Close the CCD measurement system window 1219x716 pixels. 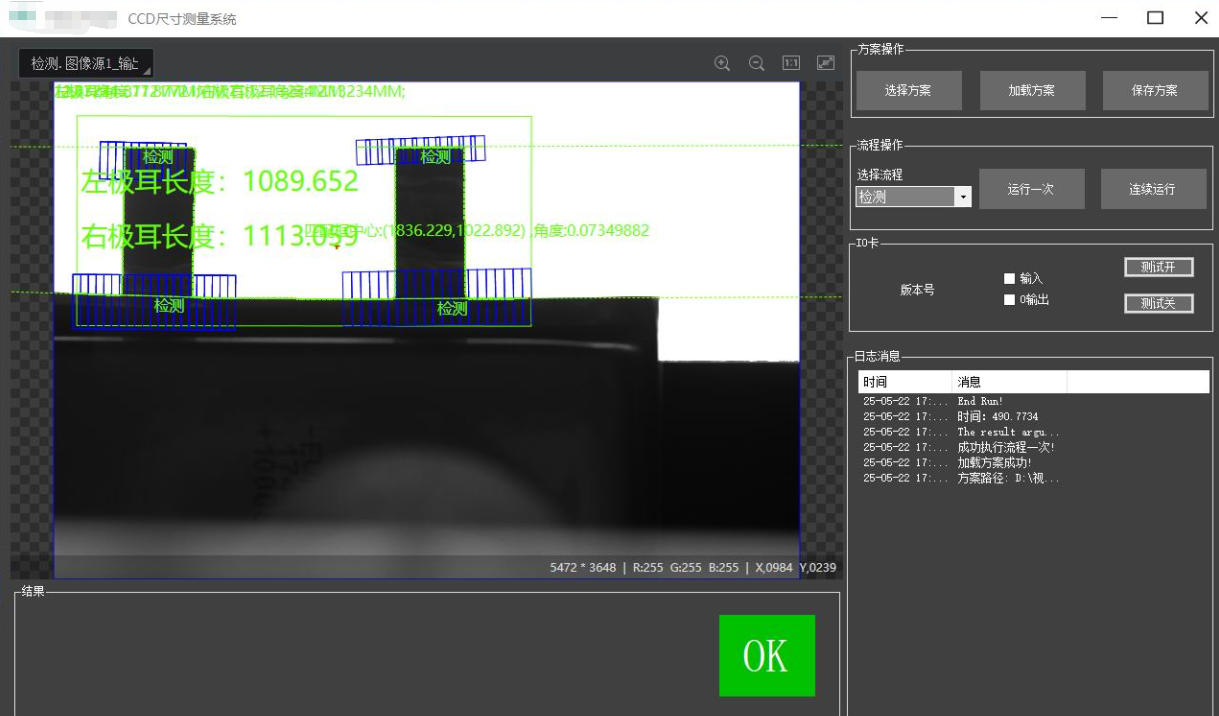click(x=1201, y=18)
